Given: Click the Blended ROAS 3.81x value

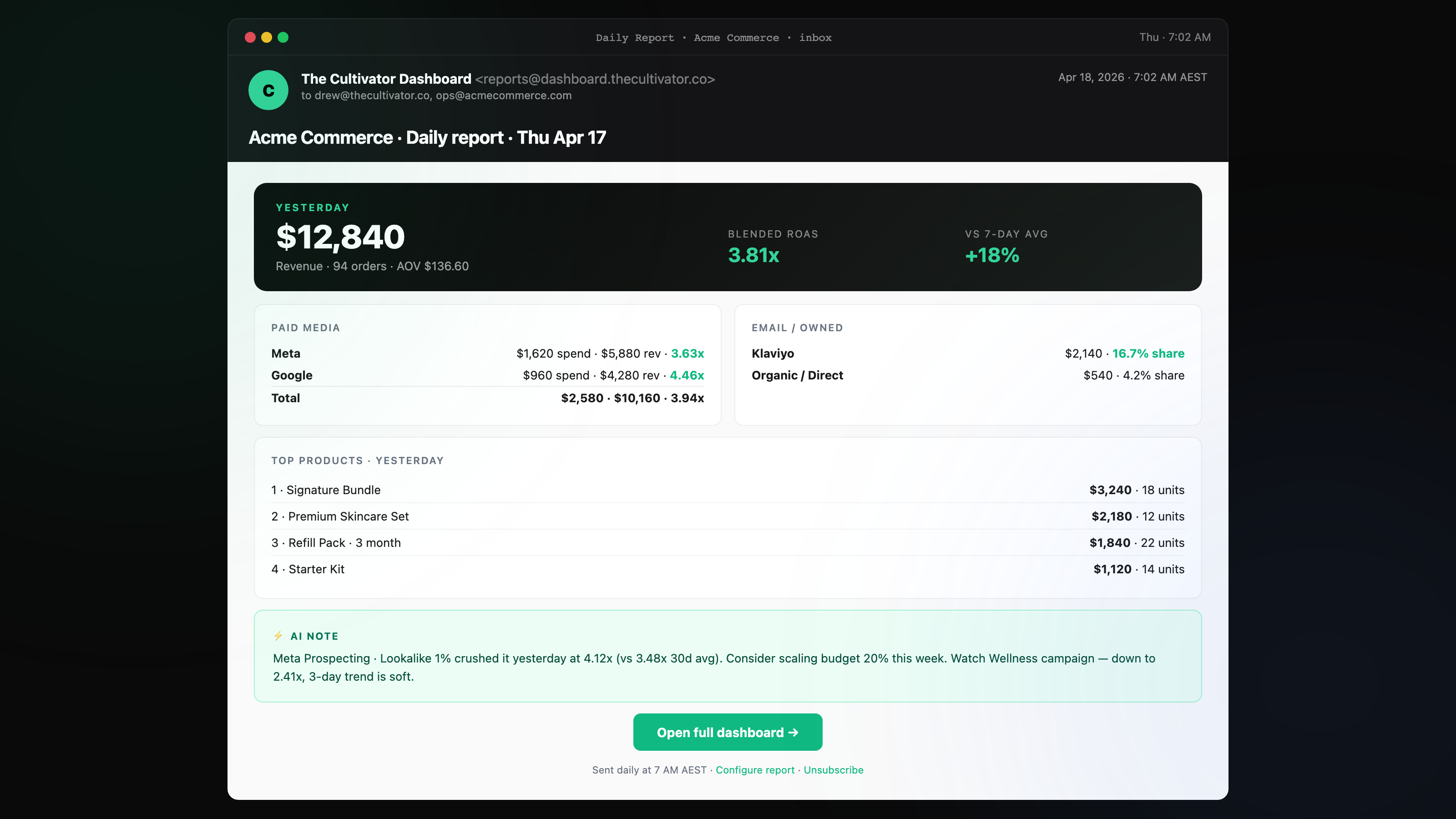Looking at the screenshot, I should 753,255.
